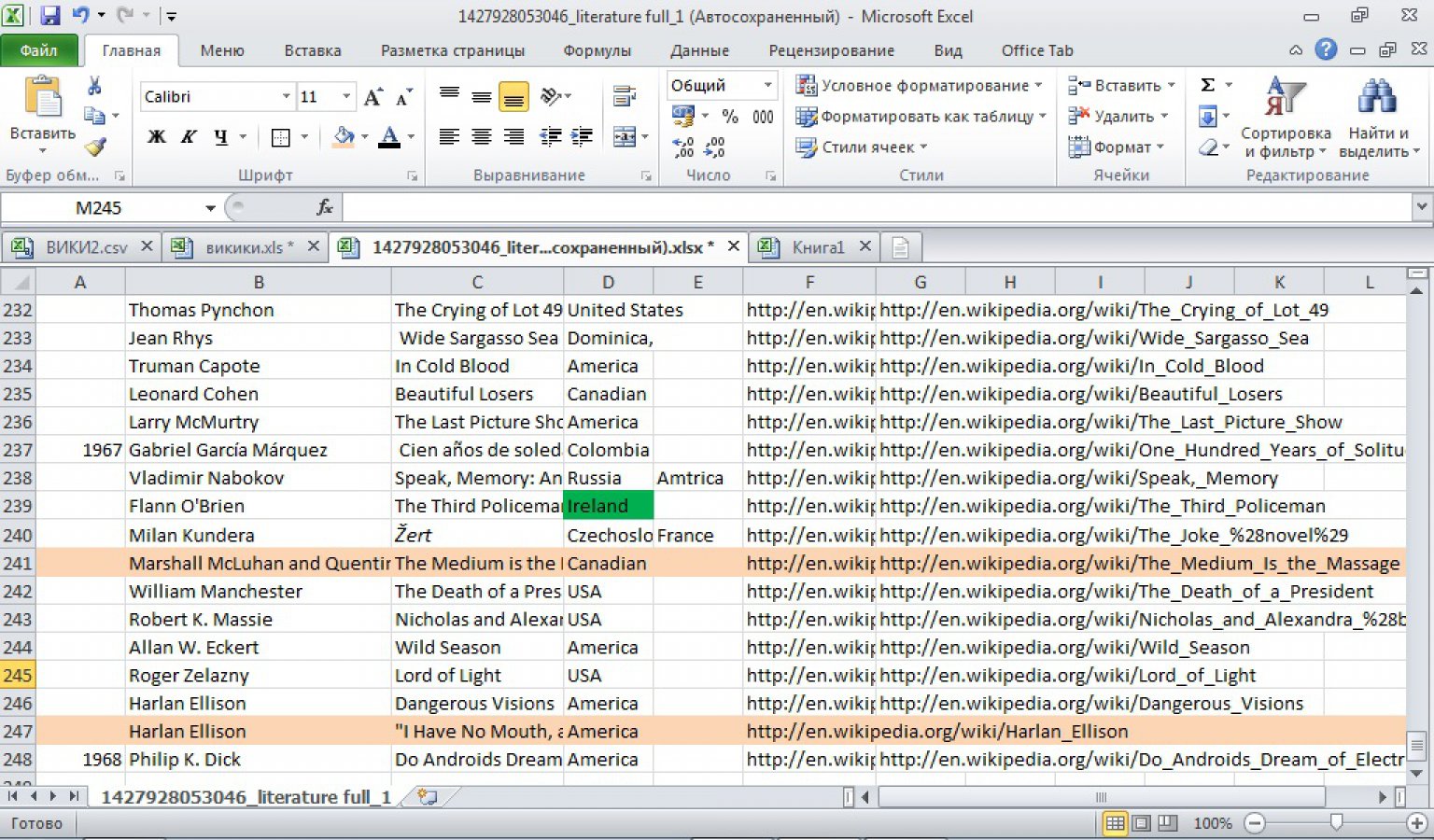Click the large Вставить paste icon

[x=42, y=97]
